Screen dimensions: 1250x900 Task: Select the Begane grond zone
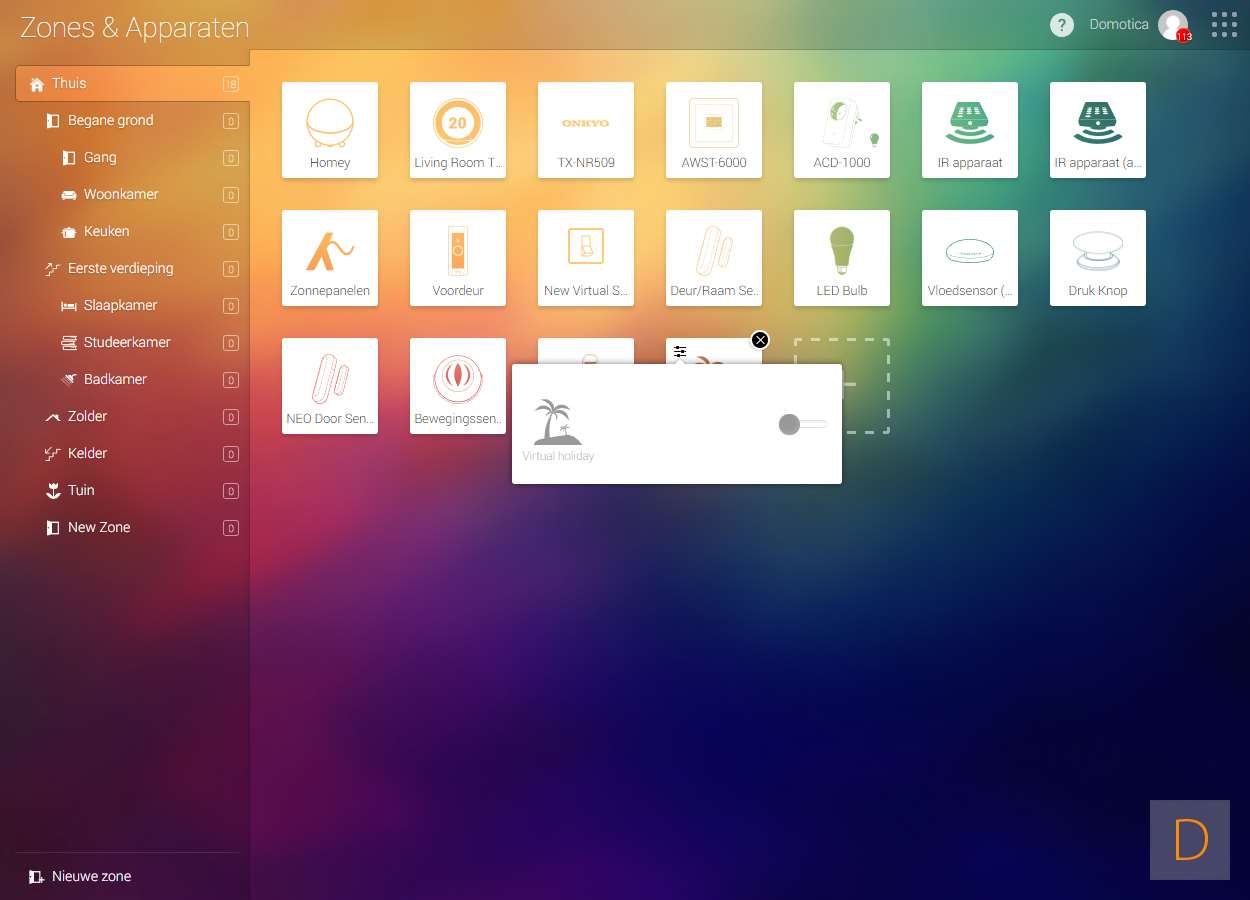coord(132,120)
